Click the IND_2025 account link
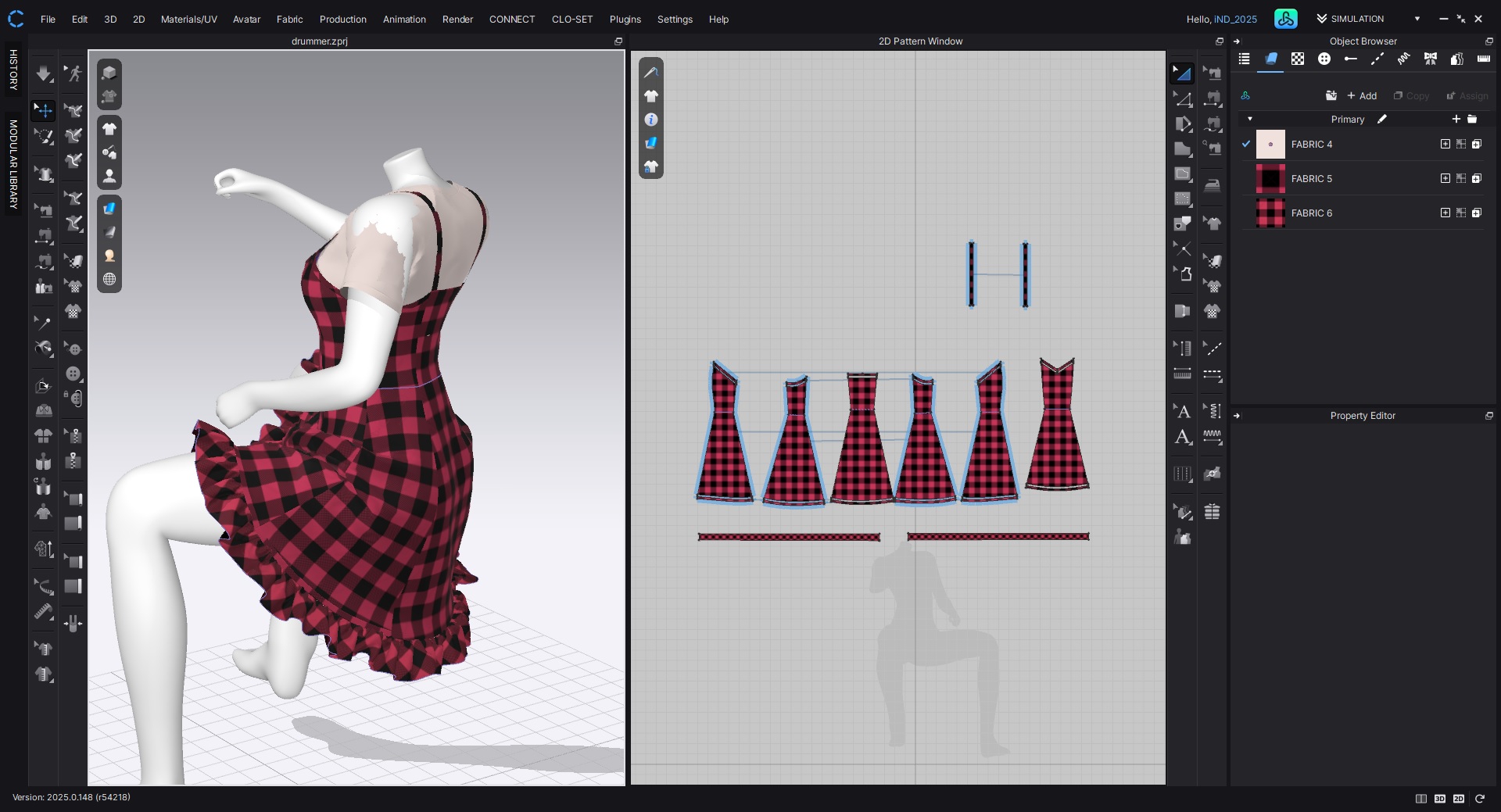The height and width of the screenshot is (812, 1501). (1235, 19)
